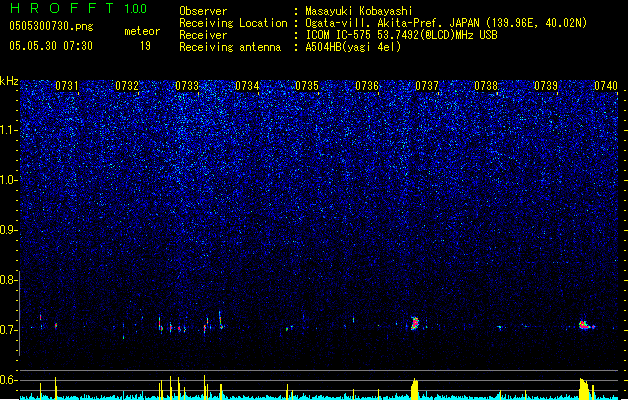Click the 1.0 kHz axis label

(x=9, y=180)
